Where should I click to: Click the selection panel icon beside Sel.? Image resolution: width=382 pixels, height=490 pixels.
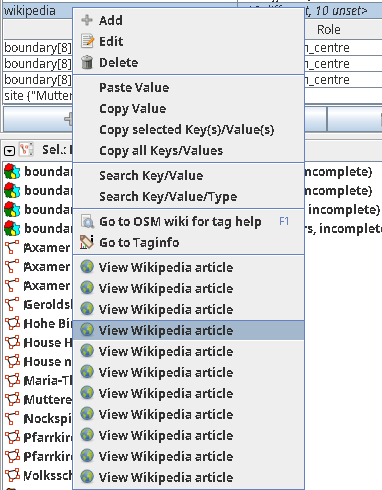click(x=26, y=150)
